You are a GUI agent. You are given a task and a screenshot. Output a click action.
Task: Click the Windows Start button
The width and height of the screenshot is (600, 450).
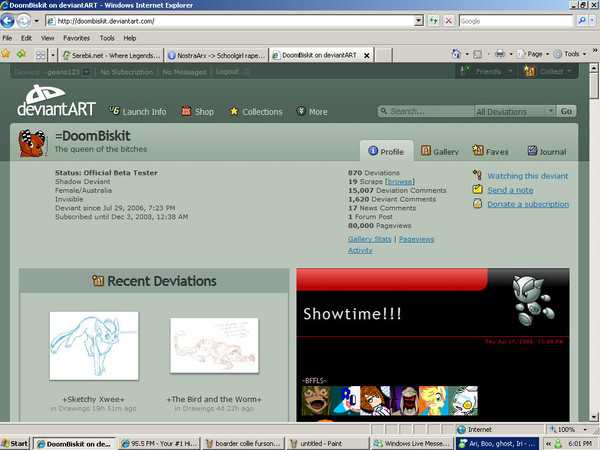[x=15, y=443]
